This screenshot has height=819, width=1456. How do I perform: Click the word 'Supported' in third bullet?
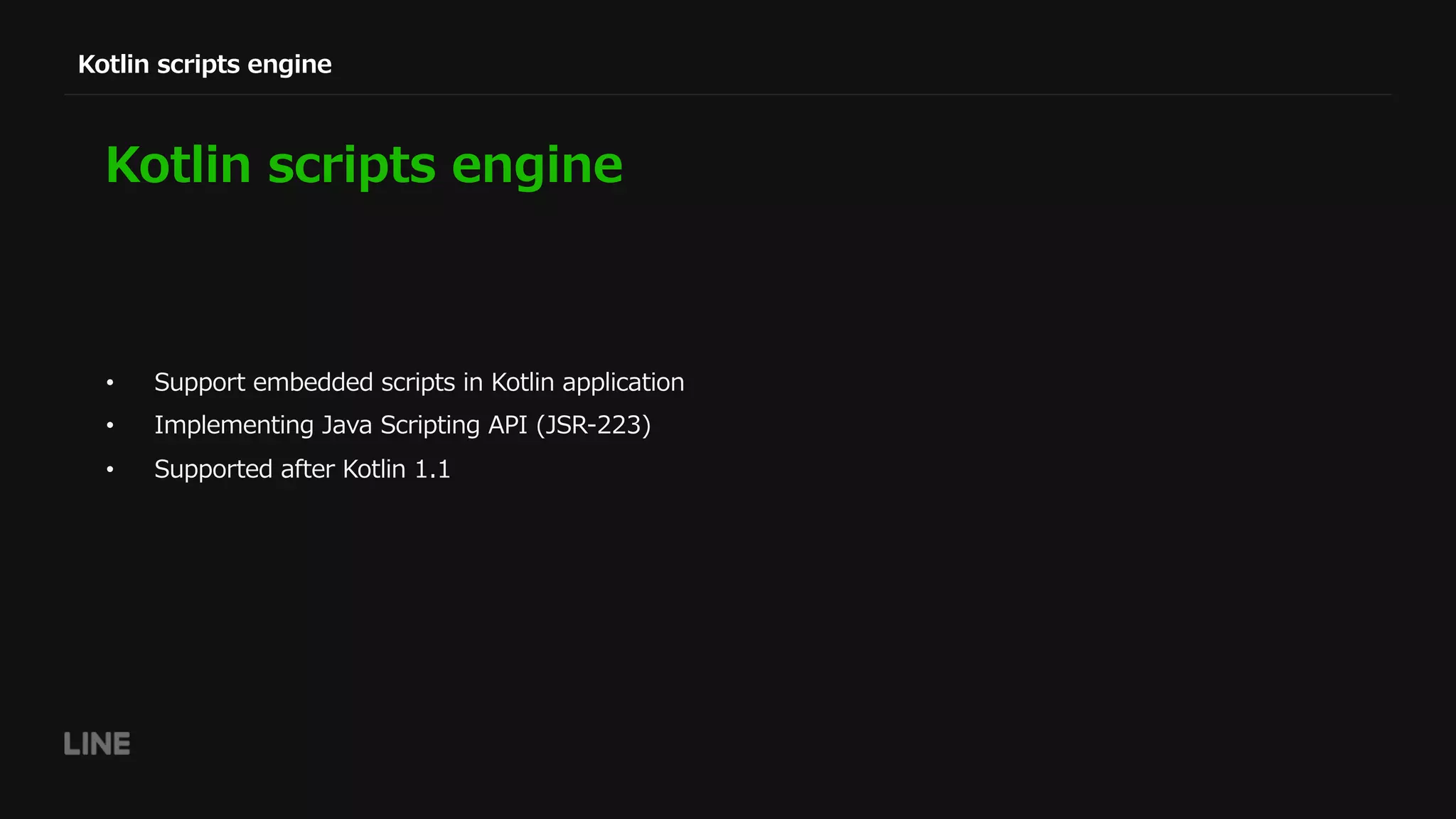click(x=213, y=469)
